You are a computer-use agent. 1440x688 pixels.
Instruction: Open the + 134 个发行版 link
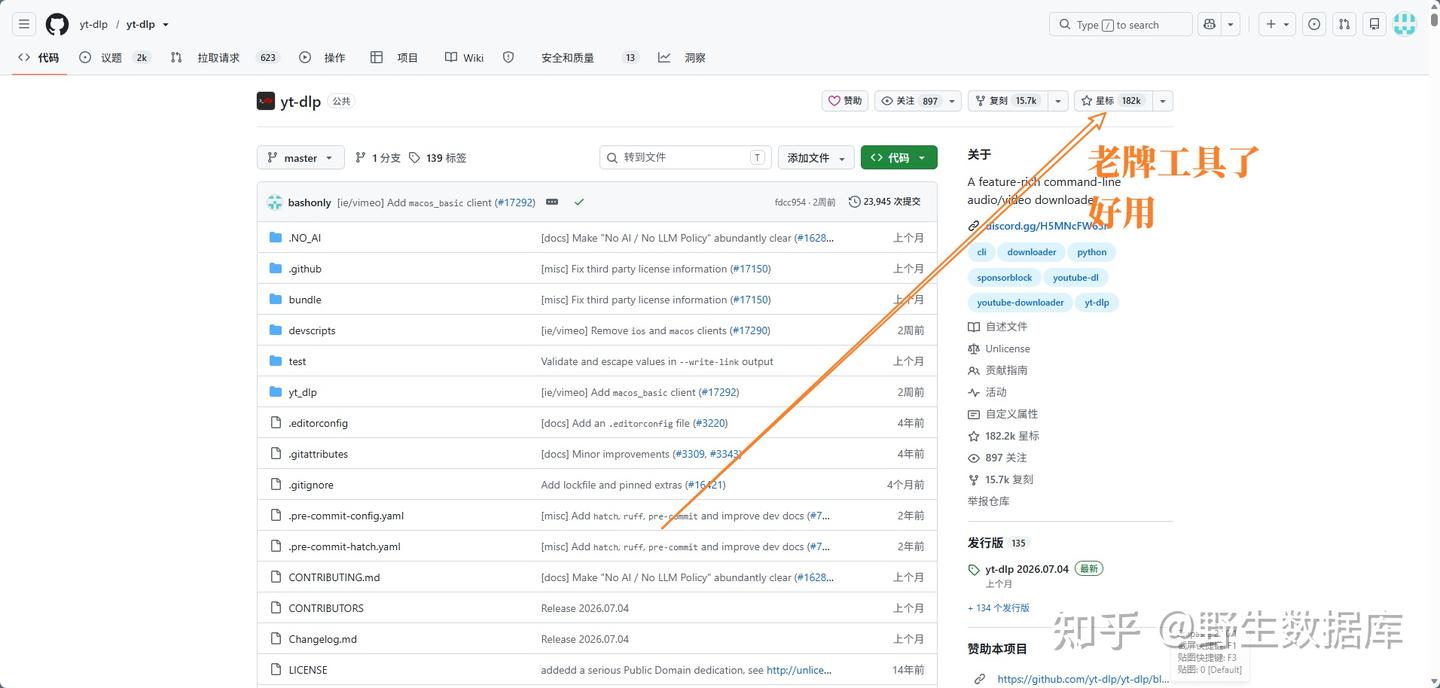pyautogui.click(x=998, y=608)
